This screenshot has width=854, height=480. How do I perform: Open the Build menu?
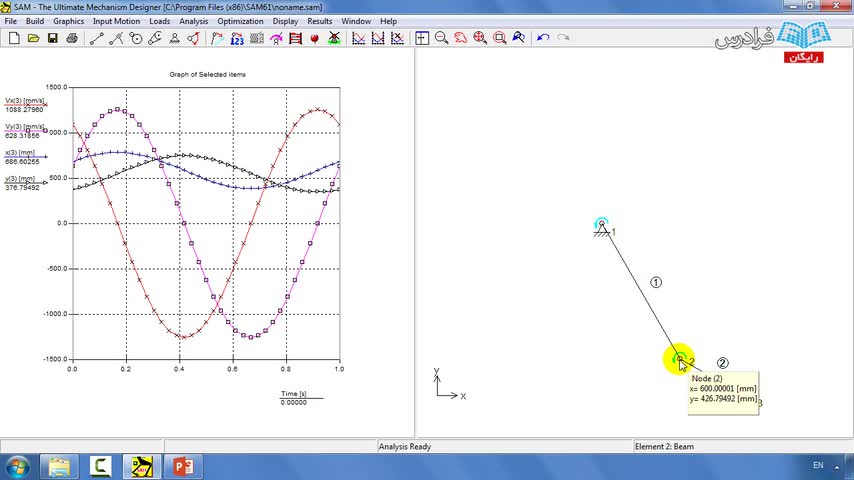[35, 21]
